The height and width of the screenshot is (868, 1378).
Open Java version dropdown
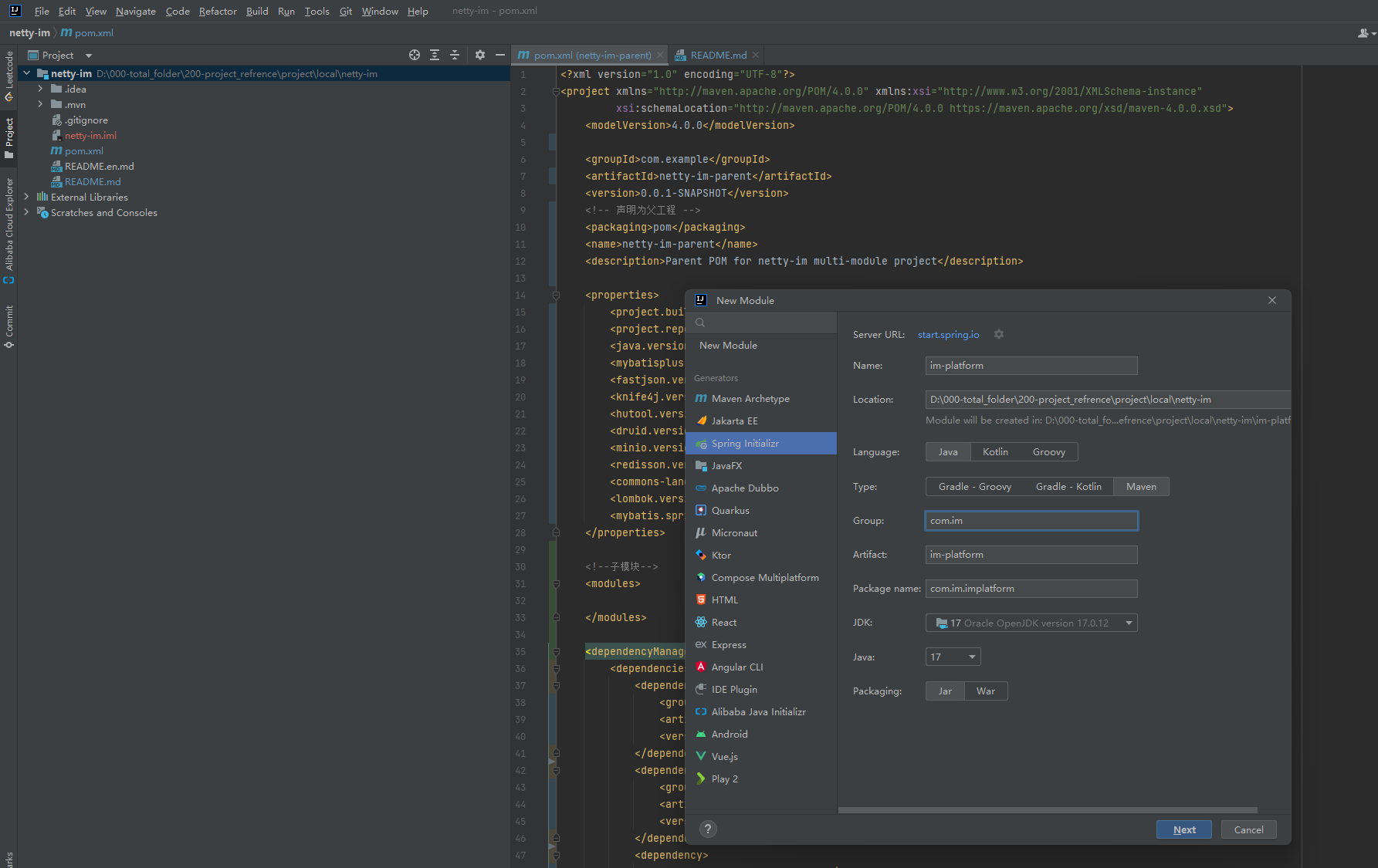[x=953, y=657]
